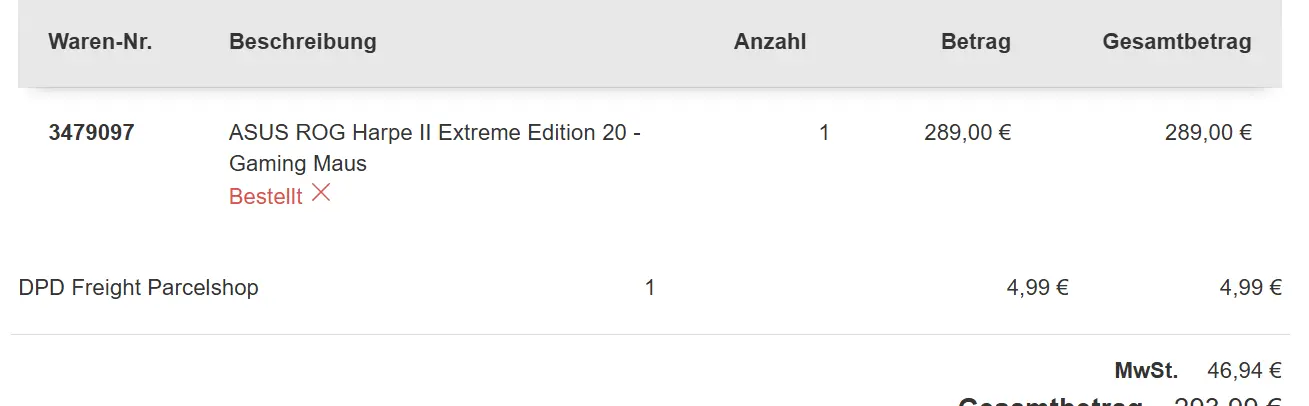Click the Bestellt status text
Image resolution: width=1309 pixels, height=406 pixels.
click(265, 197)
